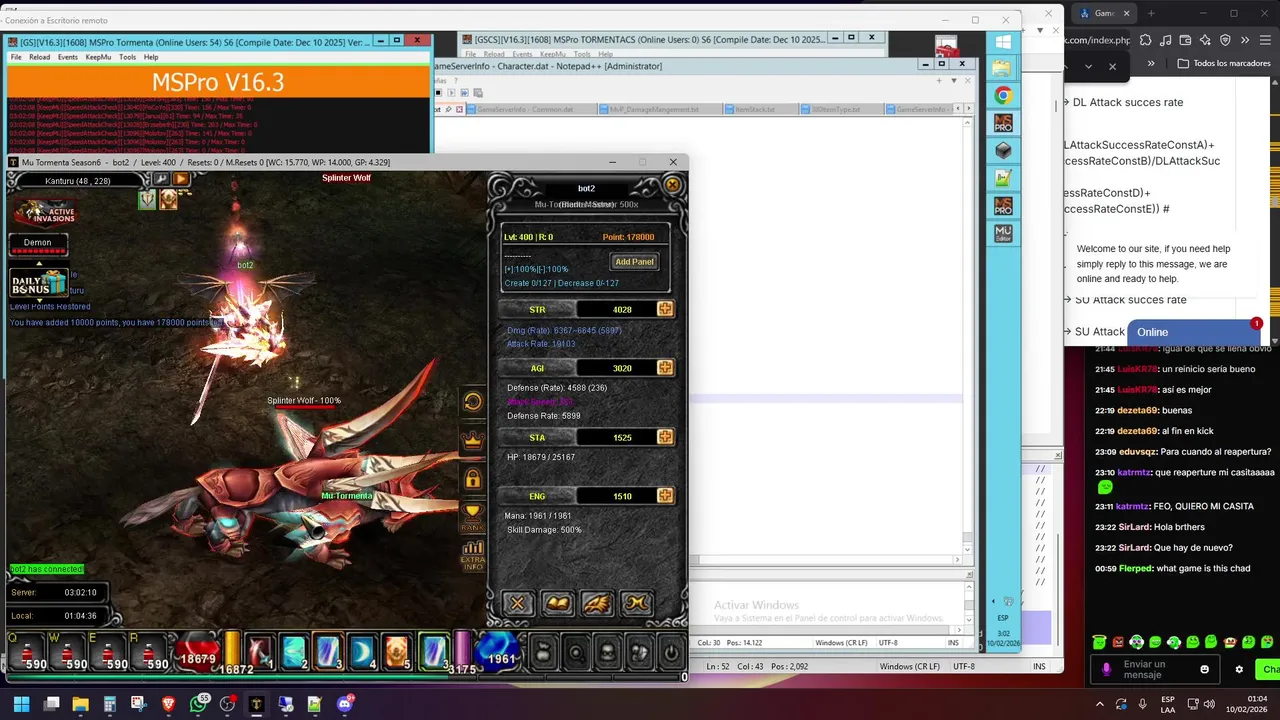Show hidden system tray icons
This screenshot has height=720, width=1280.
point(1100,704)
